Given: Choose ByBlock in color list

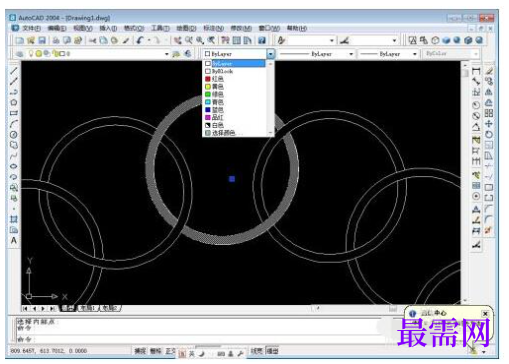Looking at the screenshot, I should (235, 71).
